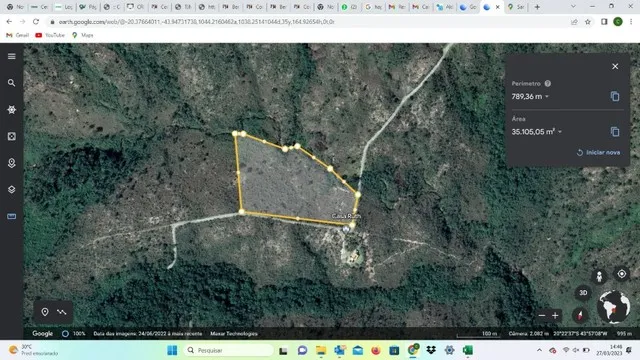
Task: Open the Map Style layers icon
Action: (11, 189)
